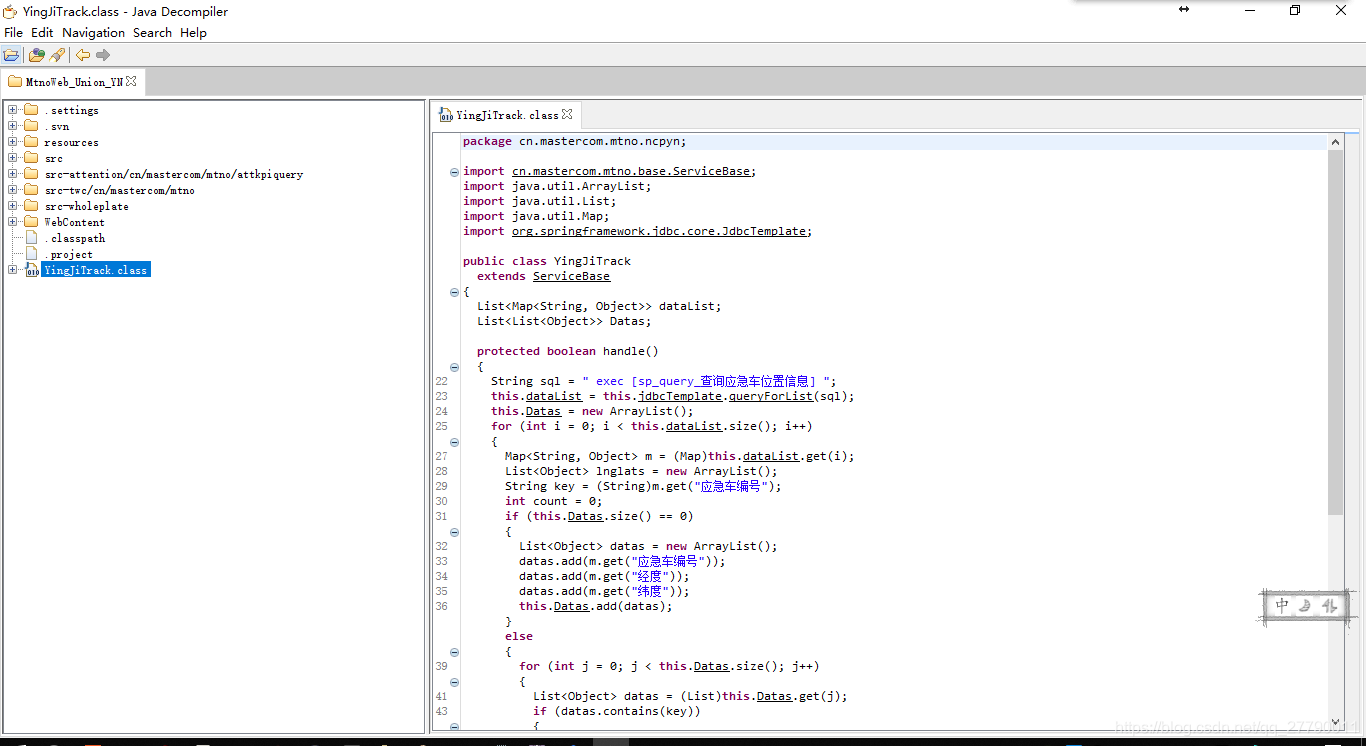The height and width of the screenshot is (746, 1366).
Task: Click the YingJiTrack.class binary file icon in tree
Action: pyautogui.click(x=32, y=270)
